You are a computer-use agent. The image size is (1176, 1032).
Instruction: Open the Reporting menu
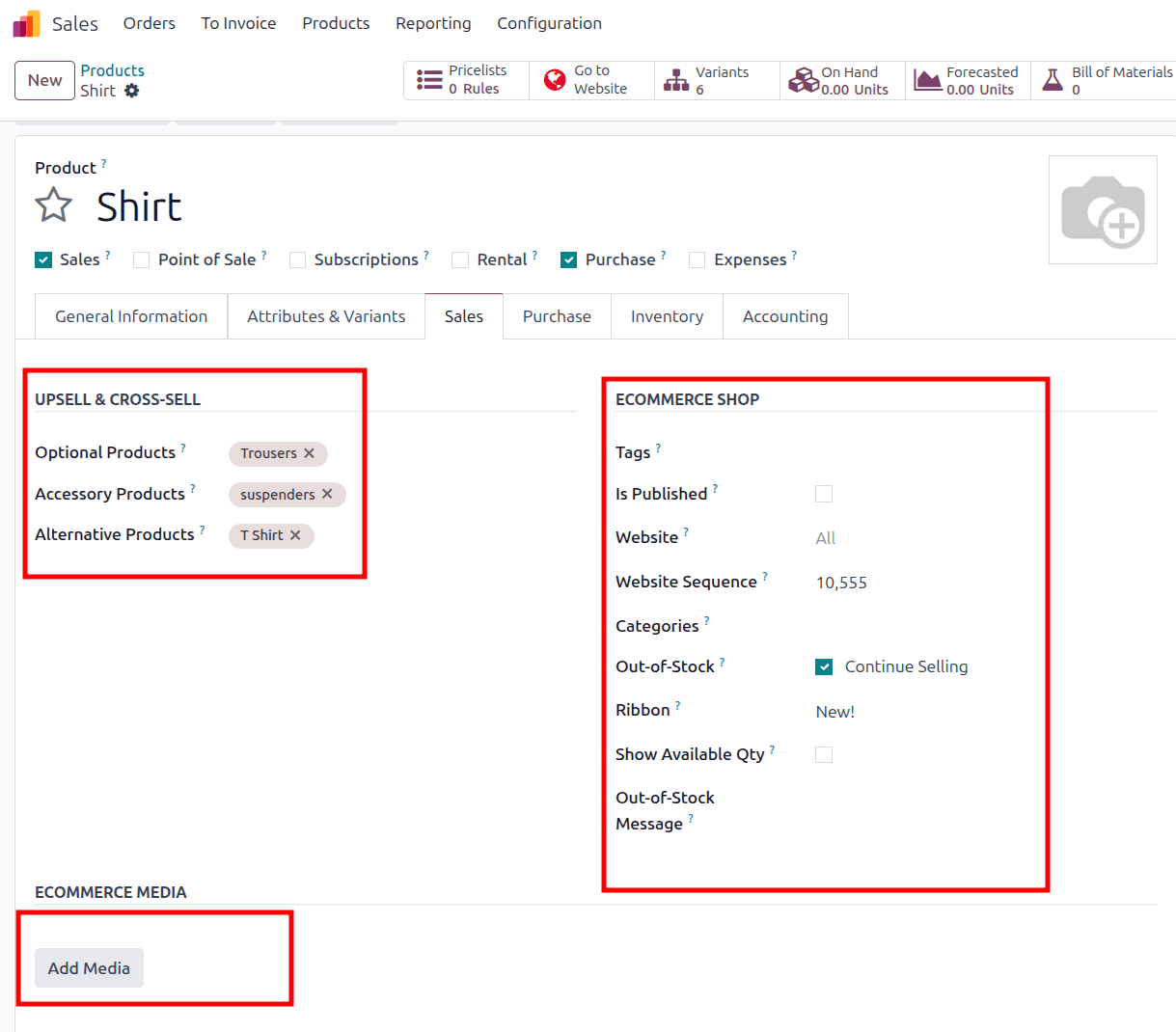433,23
